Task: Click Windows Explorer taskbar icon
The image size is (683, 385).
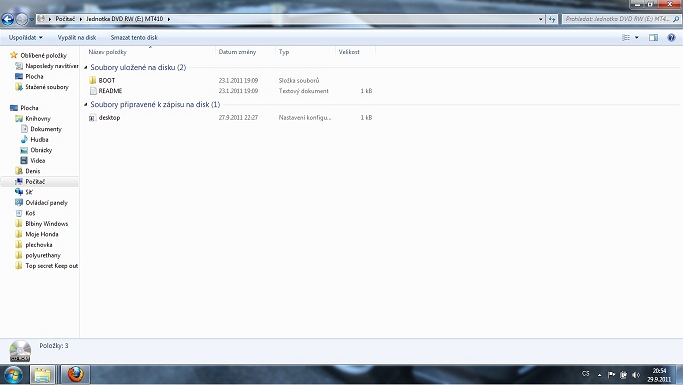Action: click(42, 375)
